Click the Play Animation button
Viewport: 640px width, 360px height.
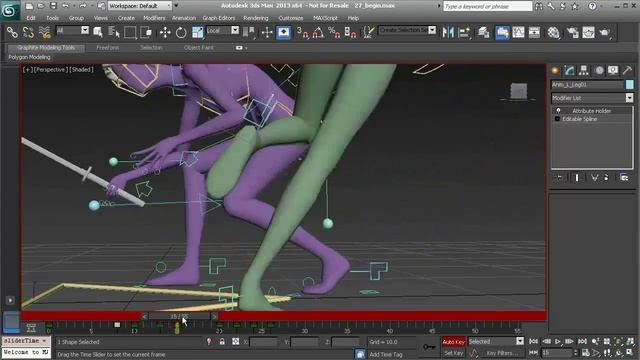pyautogui.click(x=558, y=341)
